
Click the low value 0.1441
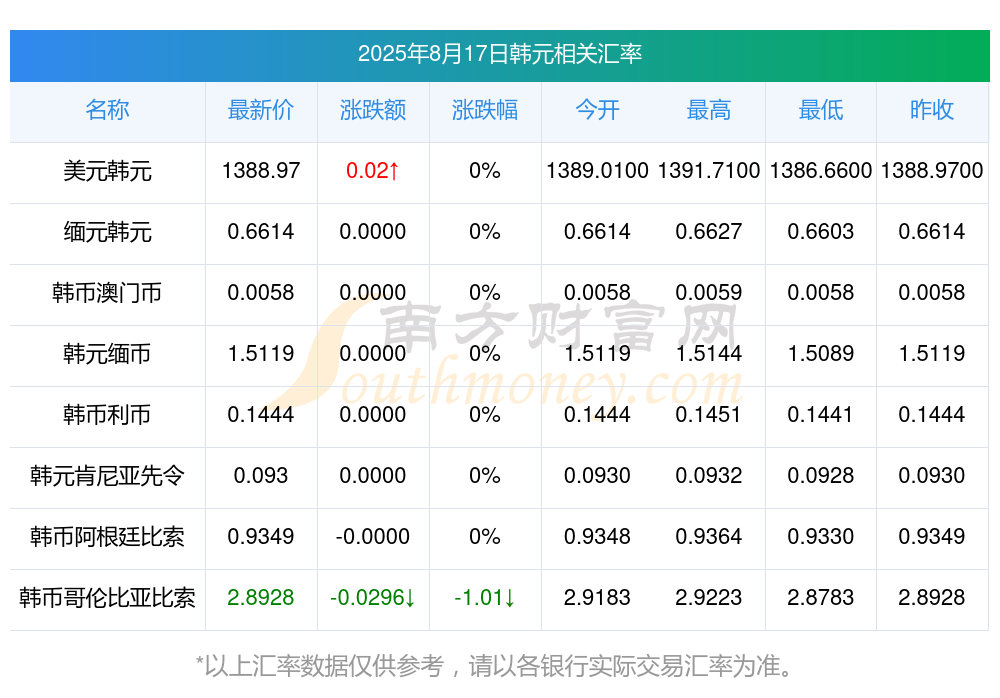(821, 415)
